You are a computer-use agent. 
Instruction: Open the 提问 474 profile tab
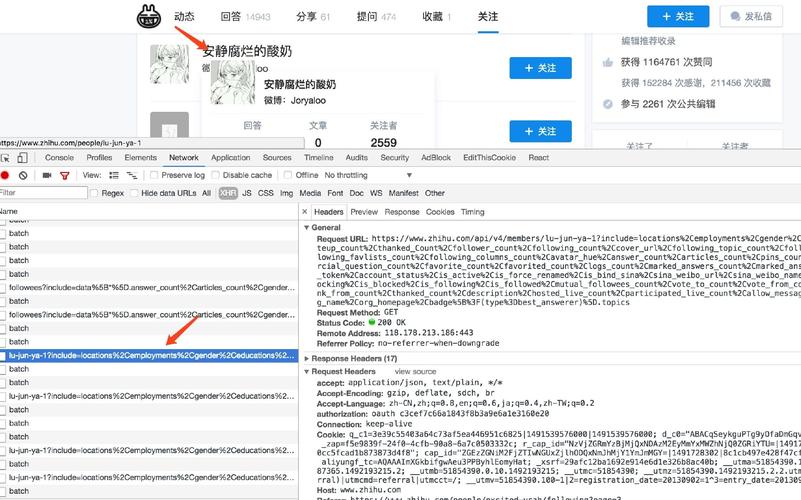coord(376,16)
